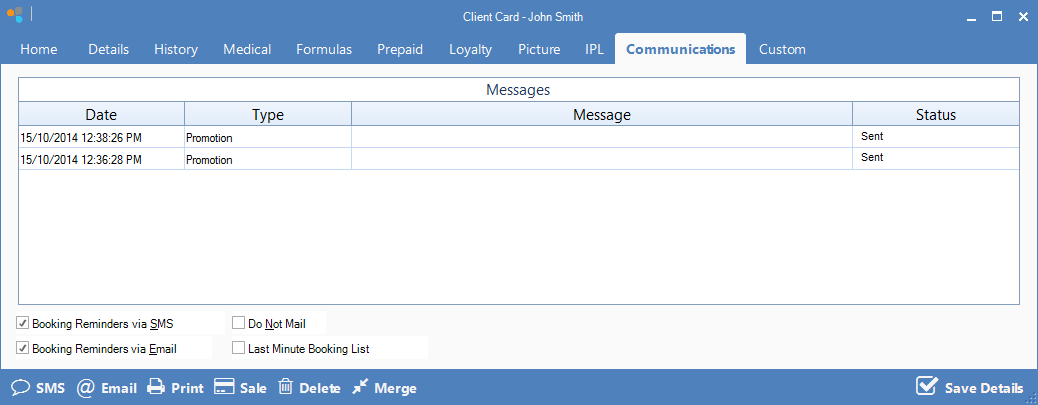Click the app logo in title bar
The image size is (1038, 405).
tap(14, 16)
